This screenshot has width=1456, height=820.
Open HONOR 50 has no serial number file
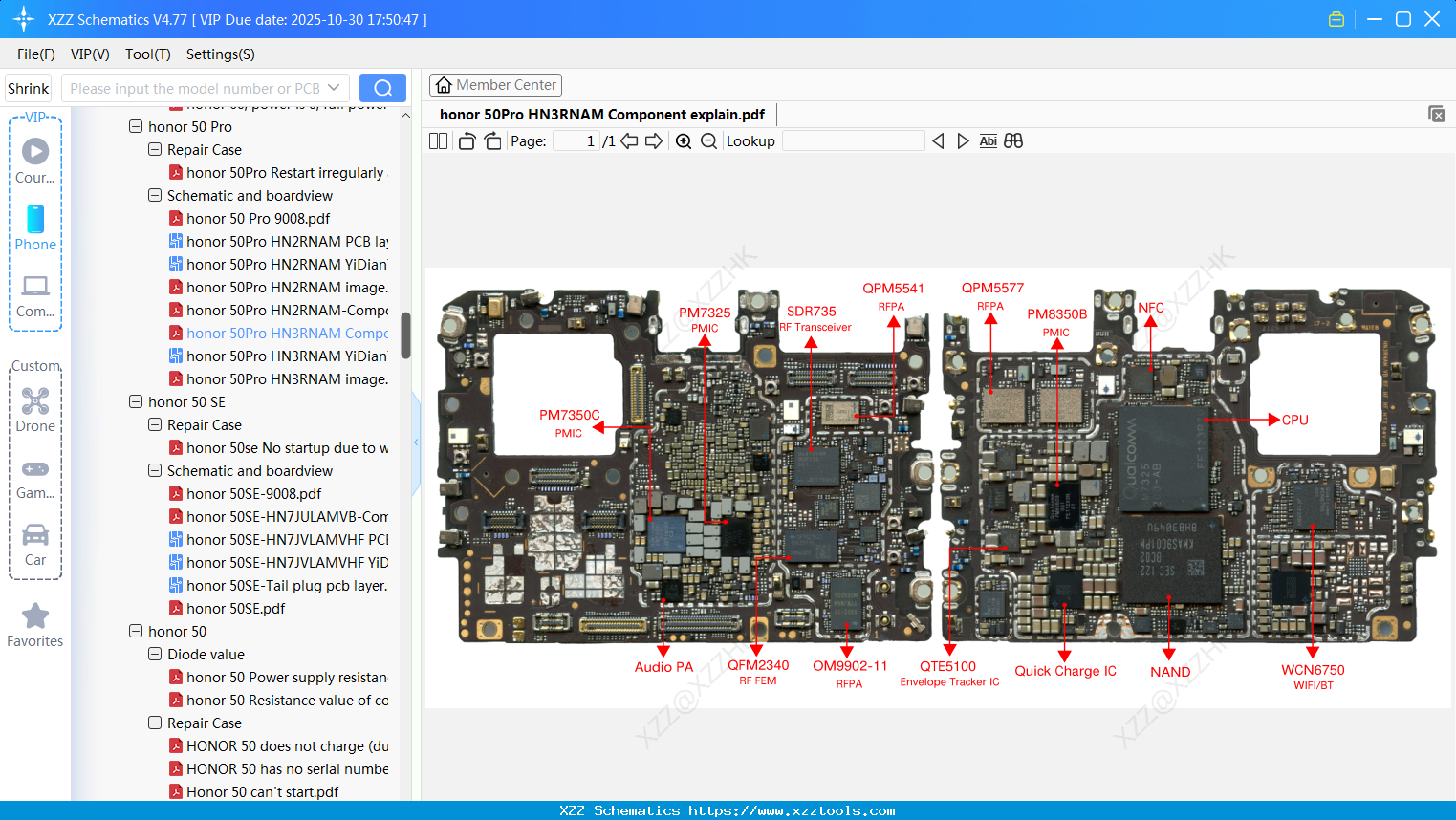point(278,769)
